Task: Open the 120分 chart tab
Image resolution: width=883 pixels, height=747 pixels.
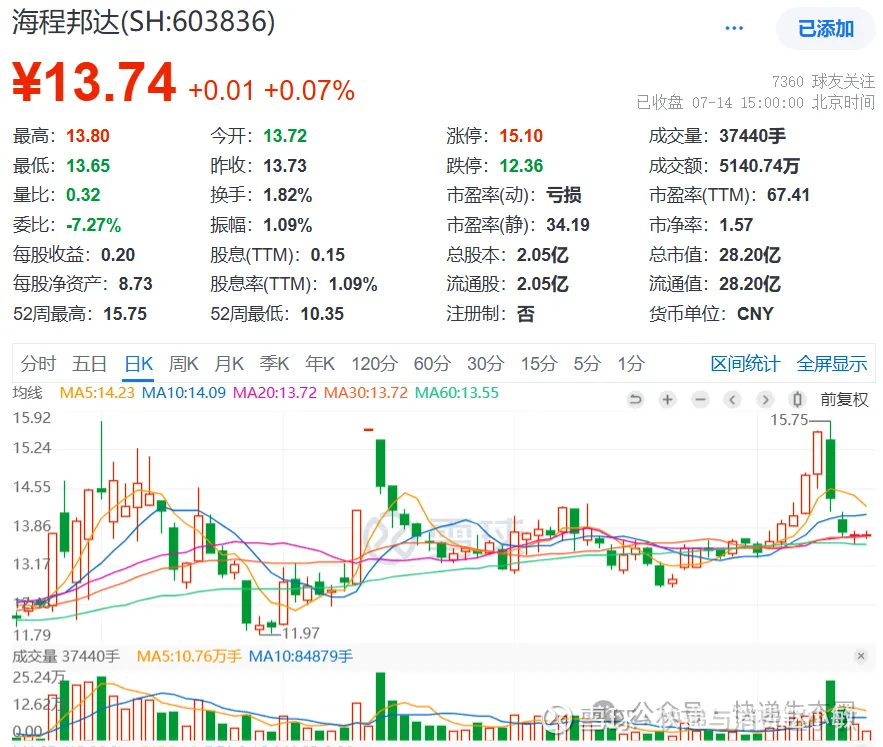Action: (374, 364)
